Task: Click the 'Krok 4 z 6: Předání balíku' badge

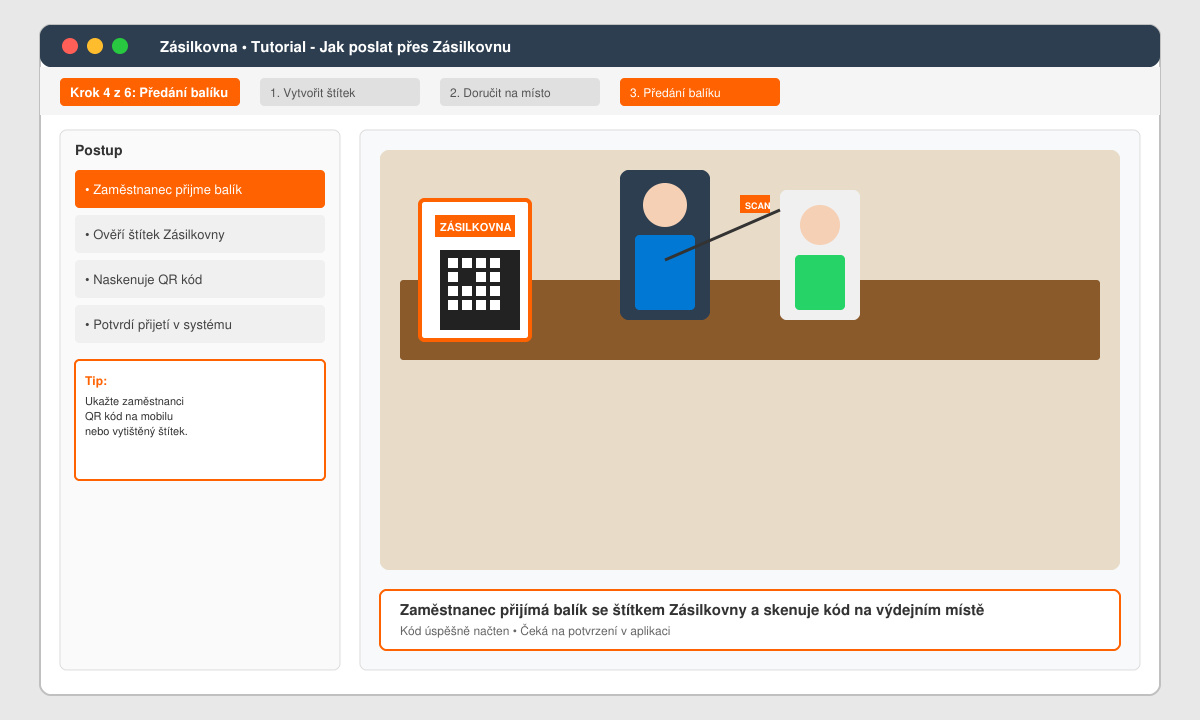Action: tap(150, 92)
